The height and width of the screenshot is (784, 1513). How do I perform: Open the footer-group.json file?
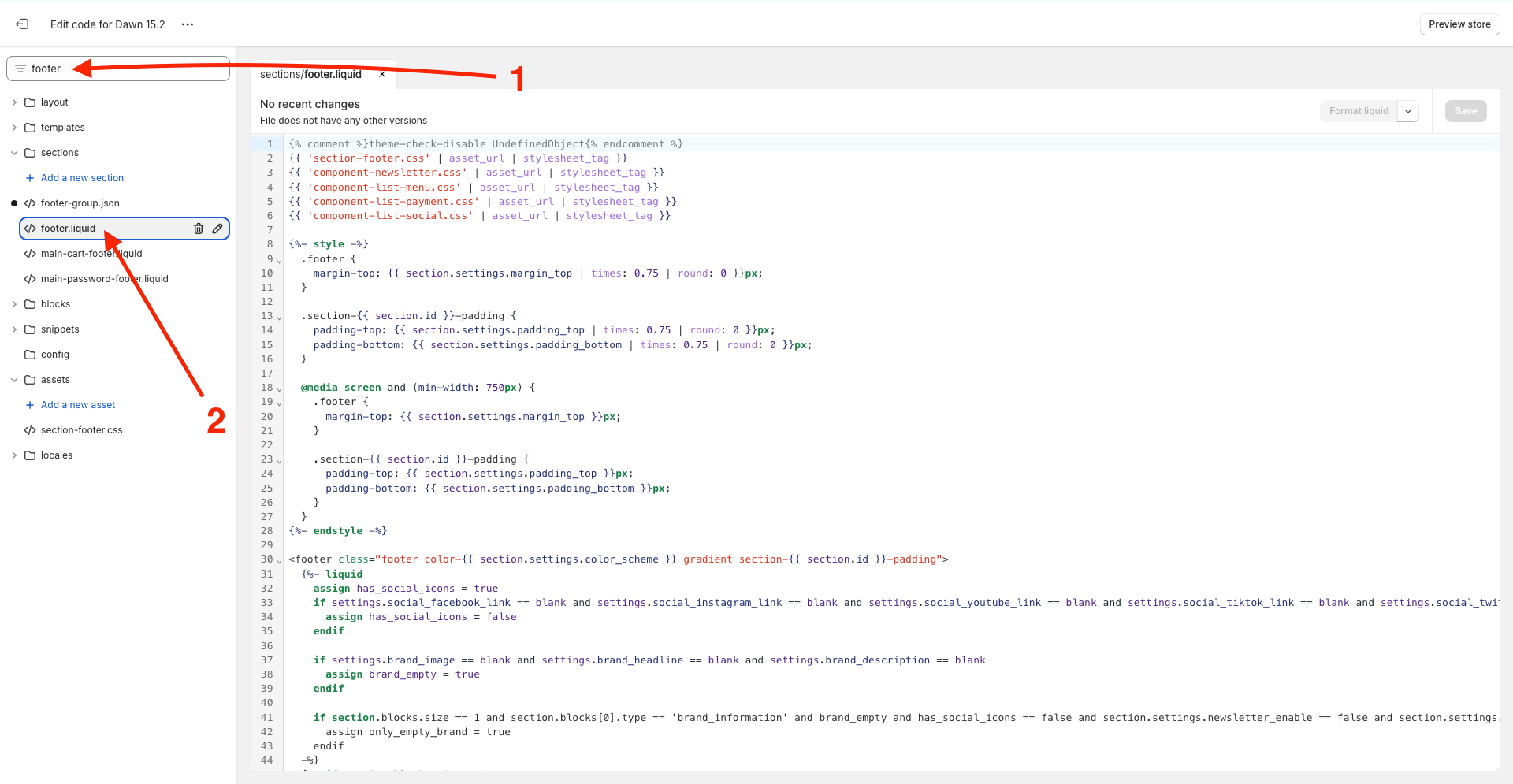tap(80, 203)
